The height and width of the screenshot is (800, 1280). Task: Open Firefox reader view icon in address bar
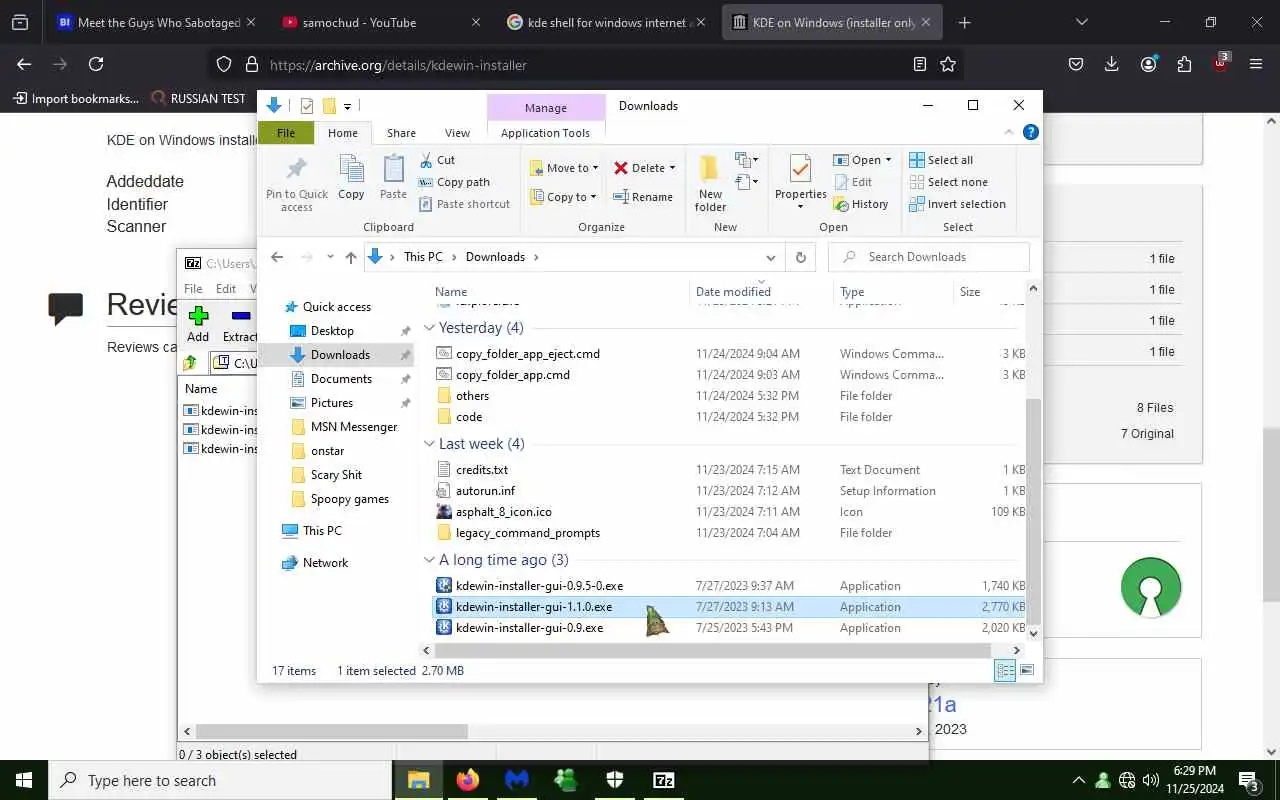click(919, 64)
